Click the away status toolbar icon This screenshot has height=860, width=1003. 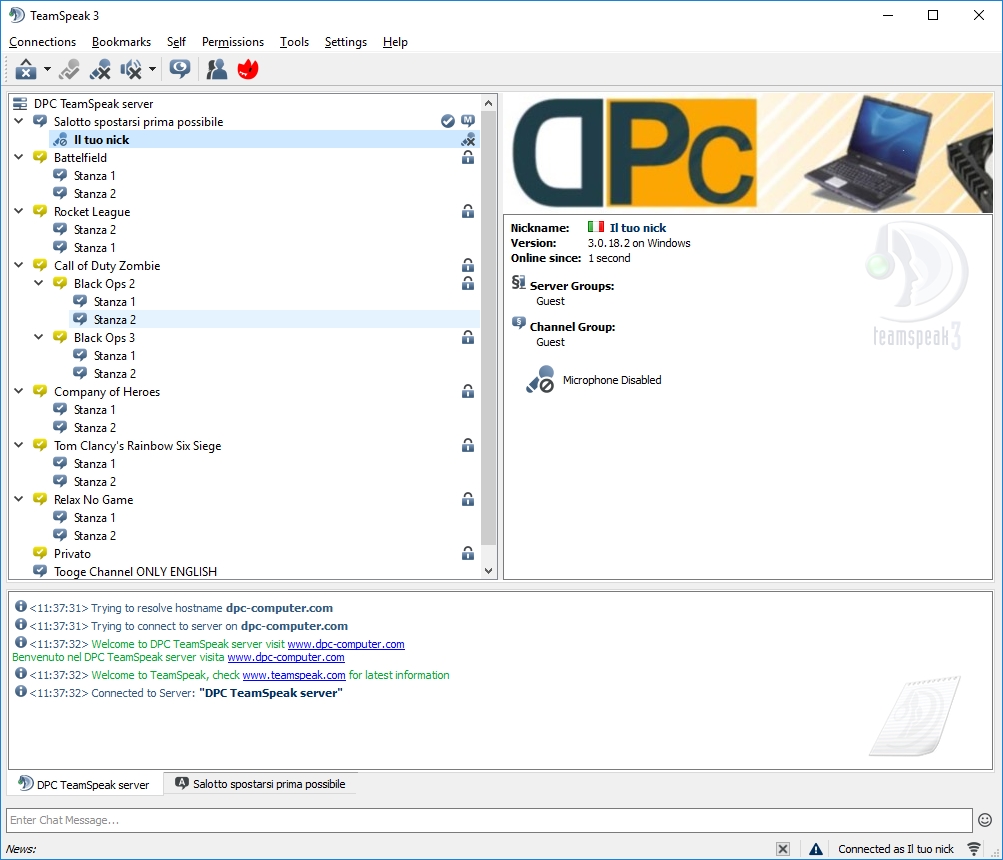tap(69, 69)
